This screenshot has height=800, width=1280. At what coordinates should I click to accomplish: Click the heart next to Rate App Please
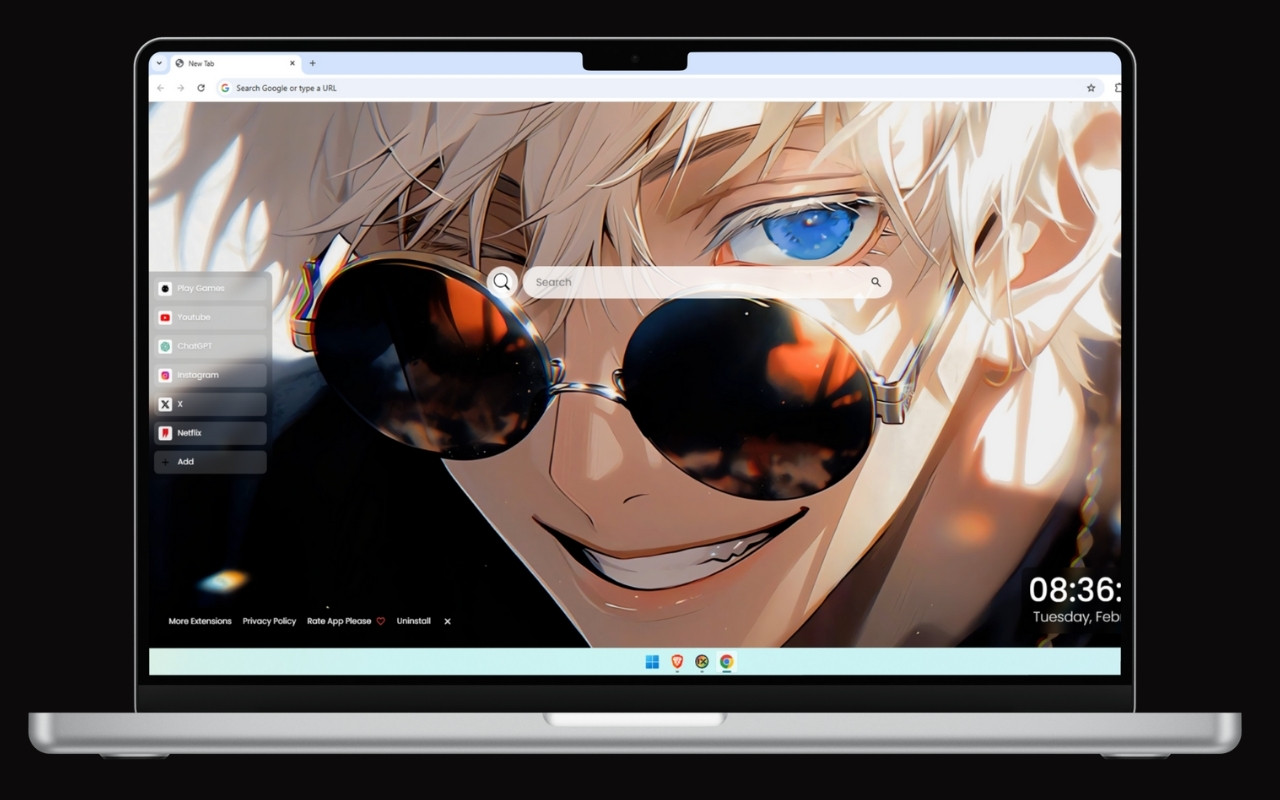[381, 621]
